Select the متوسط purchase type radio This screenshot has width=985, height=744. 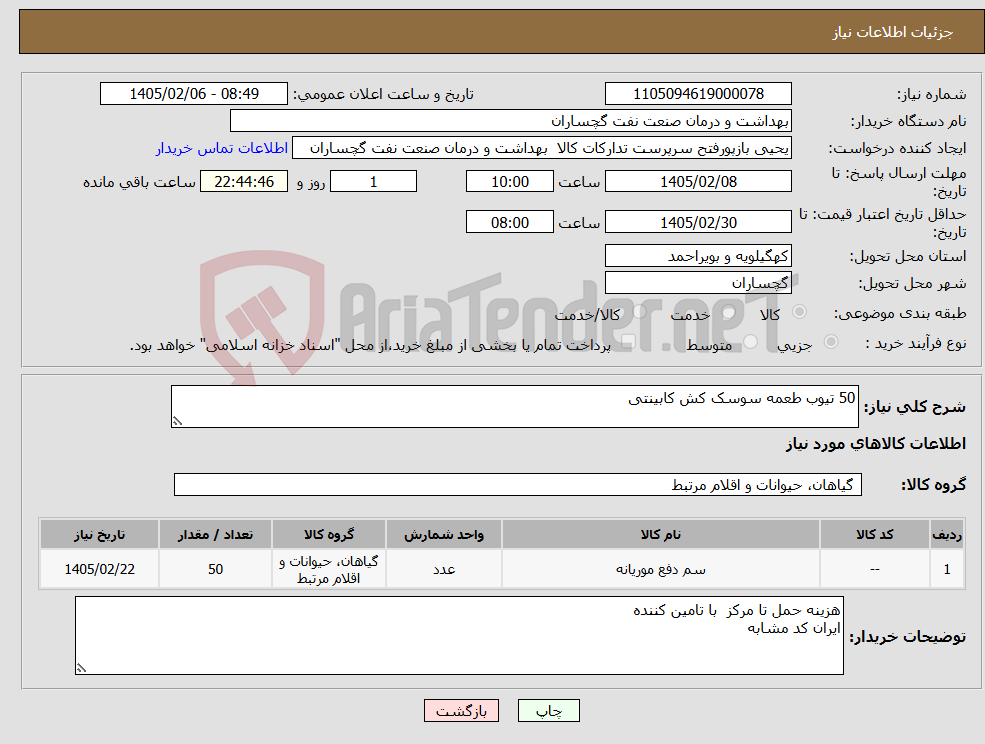pos(751,342)
